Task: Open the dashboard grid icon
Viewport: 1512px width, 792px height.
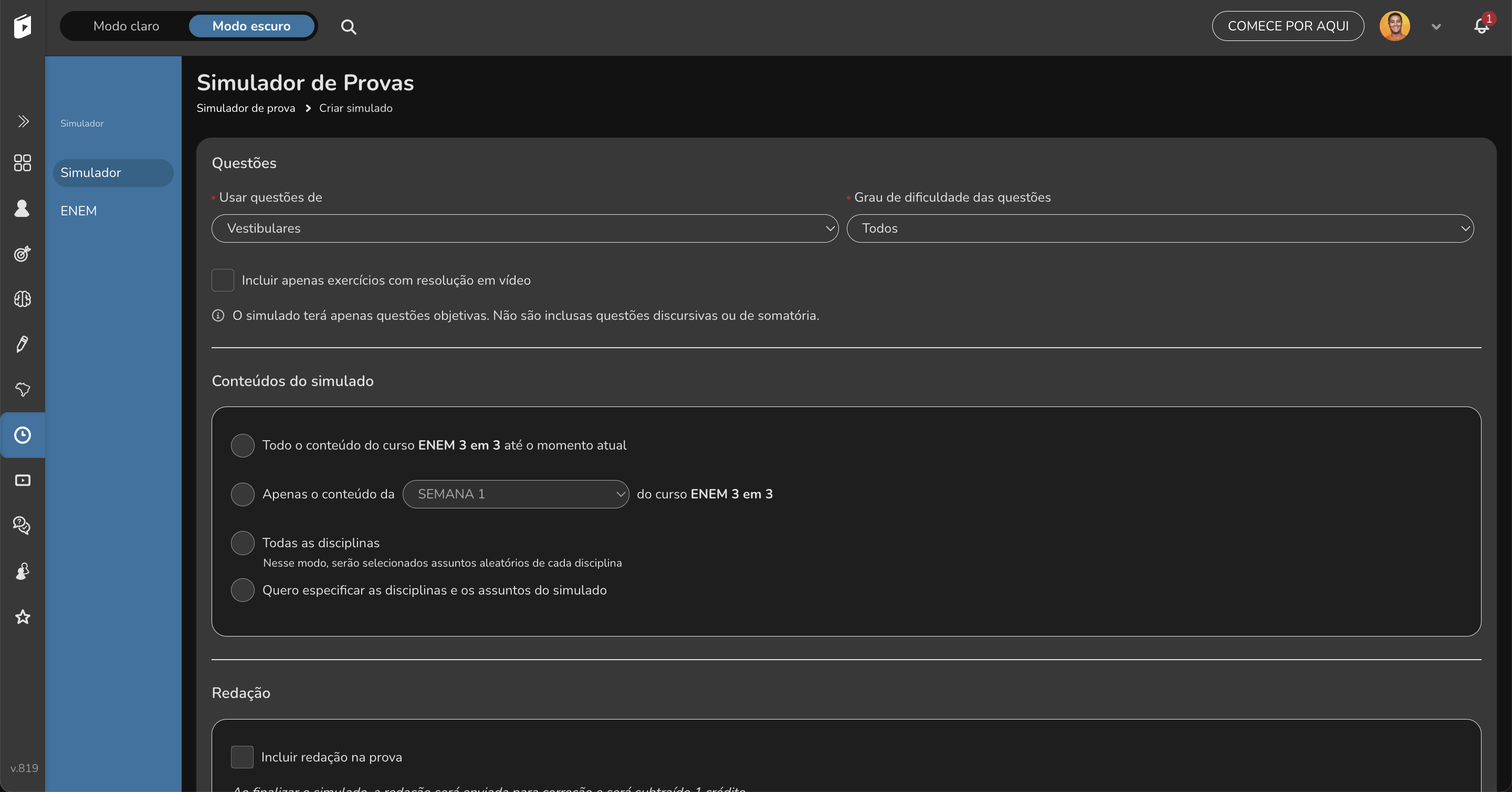Action: coord(22,163)
